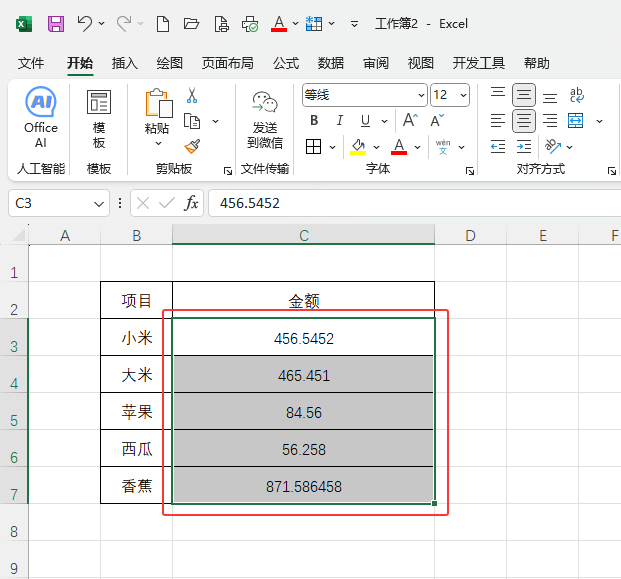Open 对齐方式 alignment dialog launcher
The height and width of the screenshot is (579, 621).
pos(612,171)
